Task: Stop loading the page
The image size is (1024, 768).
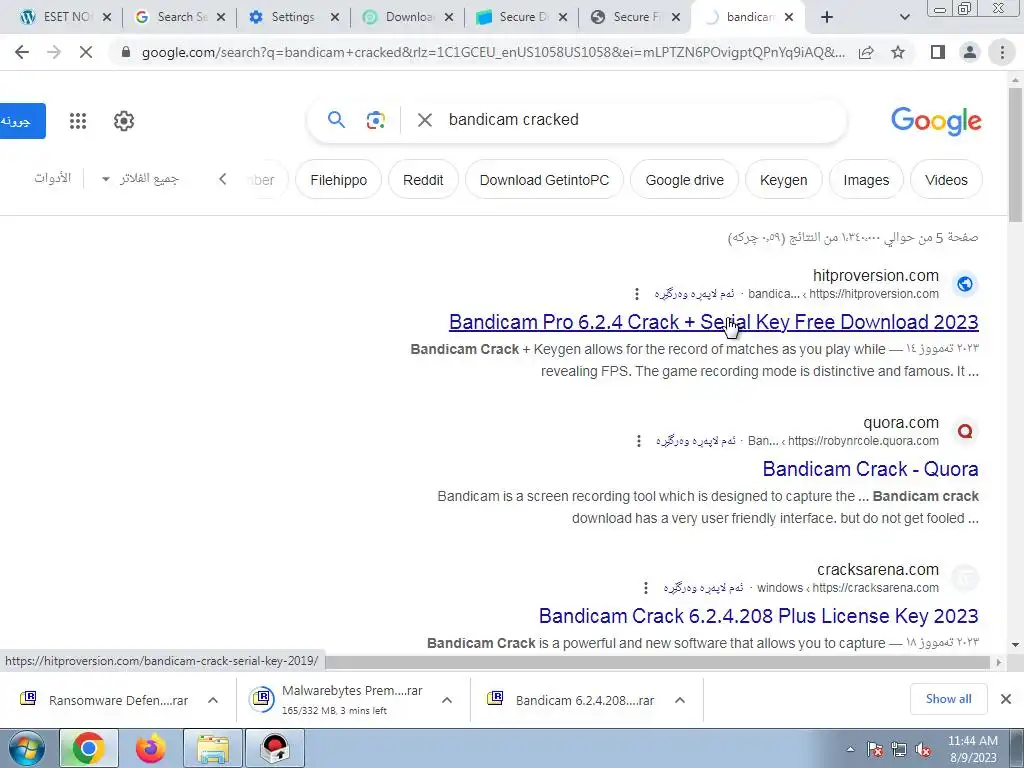Action: (x=86, y=52)
